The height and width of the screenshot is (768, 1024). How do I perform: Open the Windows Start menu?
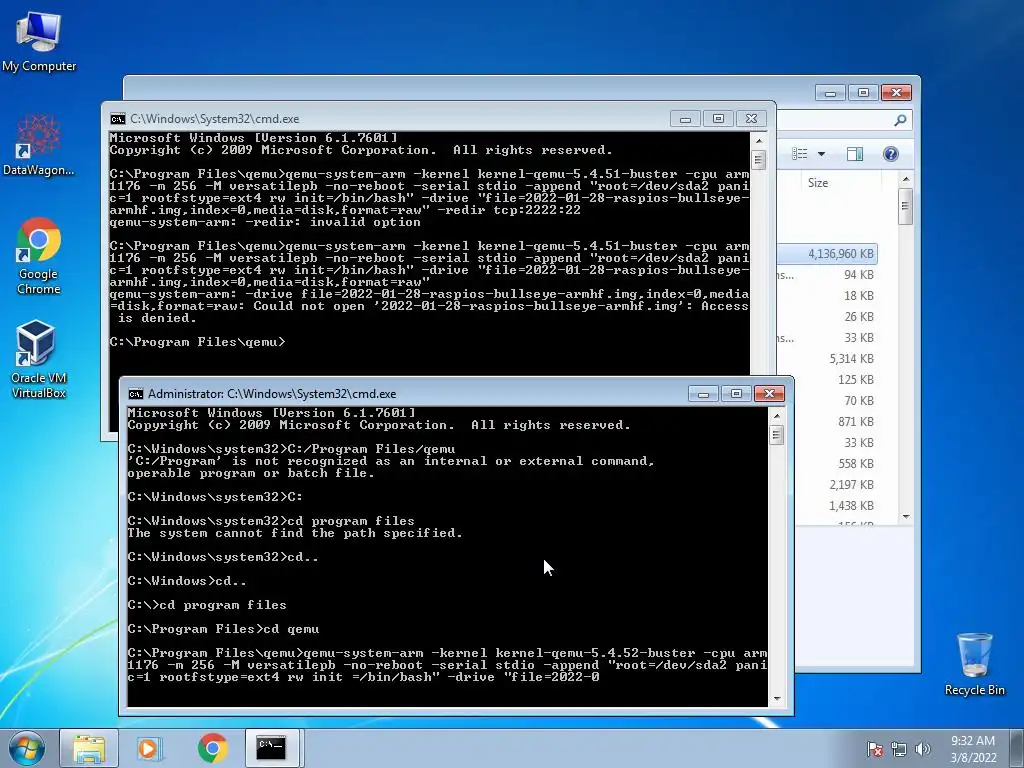click(27, 748)
